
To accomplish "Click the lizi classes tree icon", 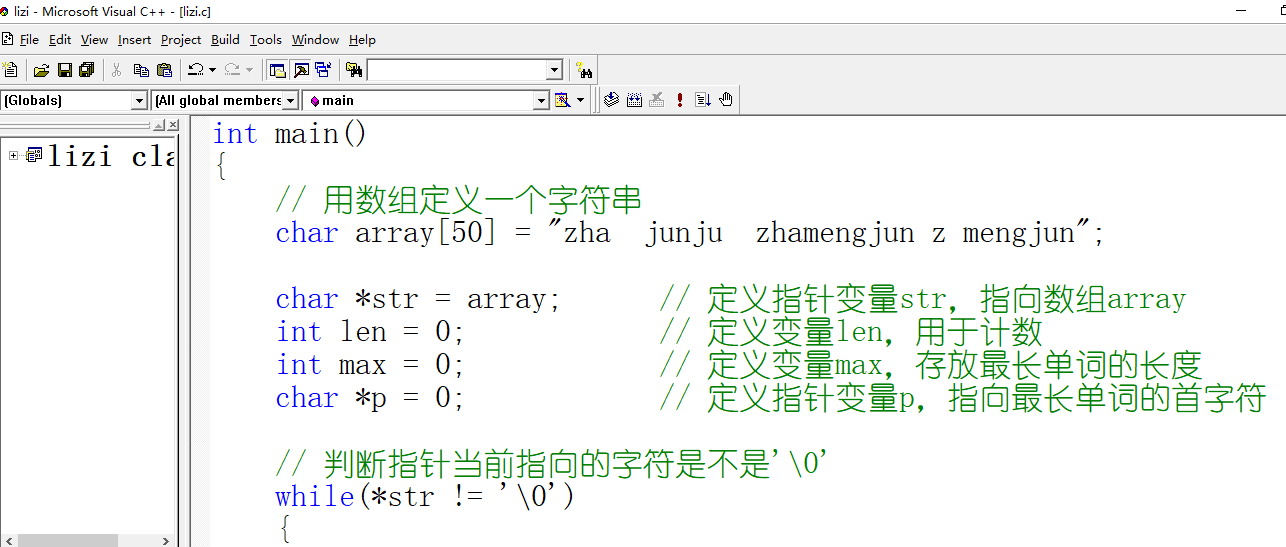I will click(x=34, y=155).
